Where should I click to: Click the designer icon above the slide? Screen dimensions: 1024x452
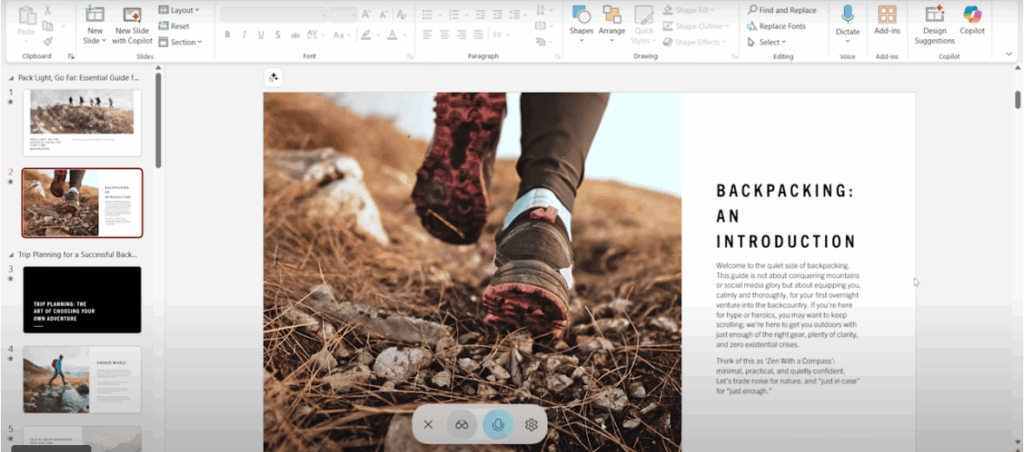point(273,78)
